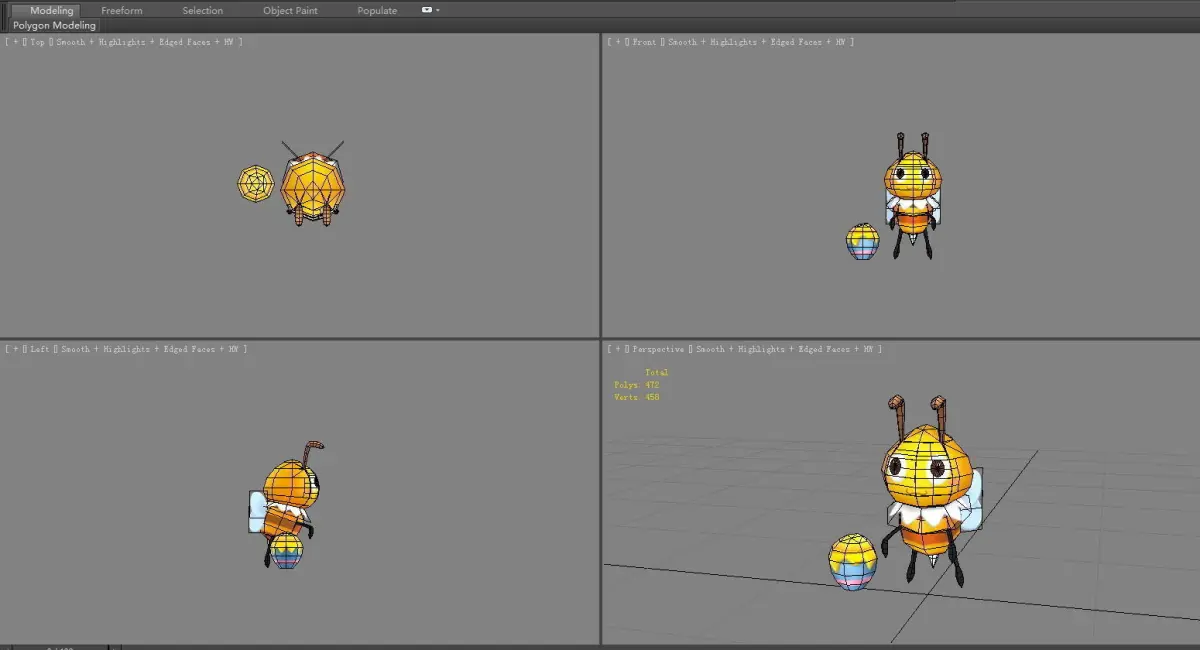Click the Perspective view name label
Viewport: 1200px width, 650px height.
click(x=658, y=349)
